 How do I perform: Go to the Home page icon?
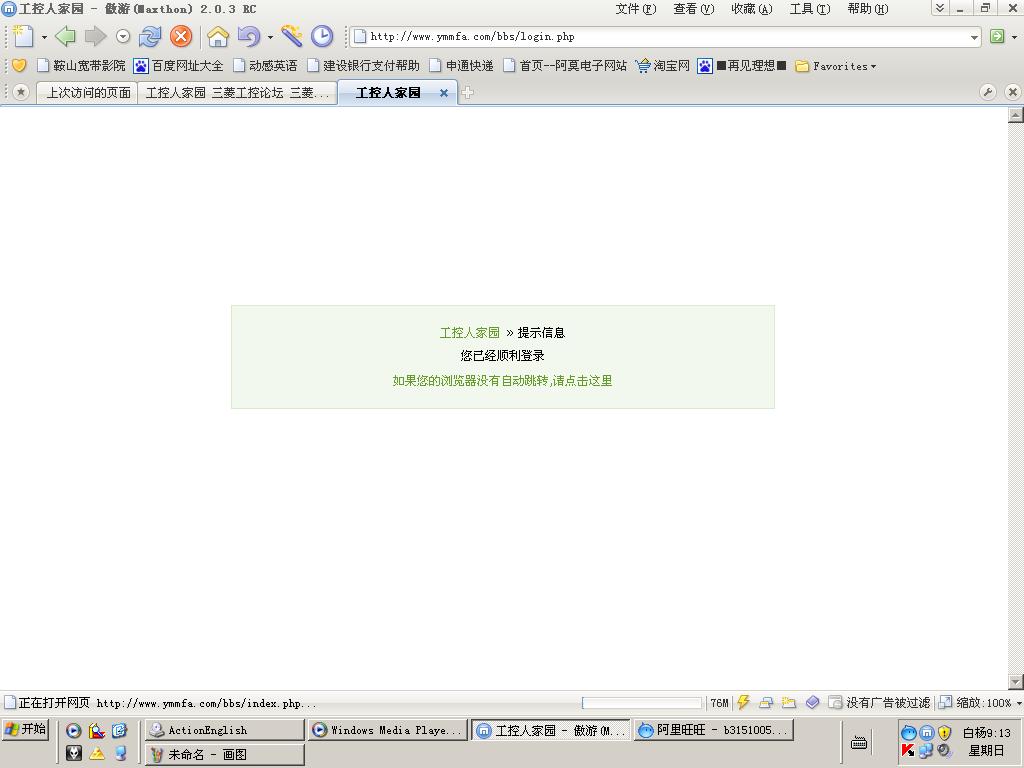(218, 37)
